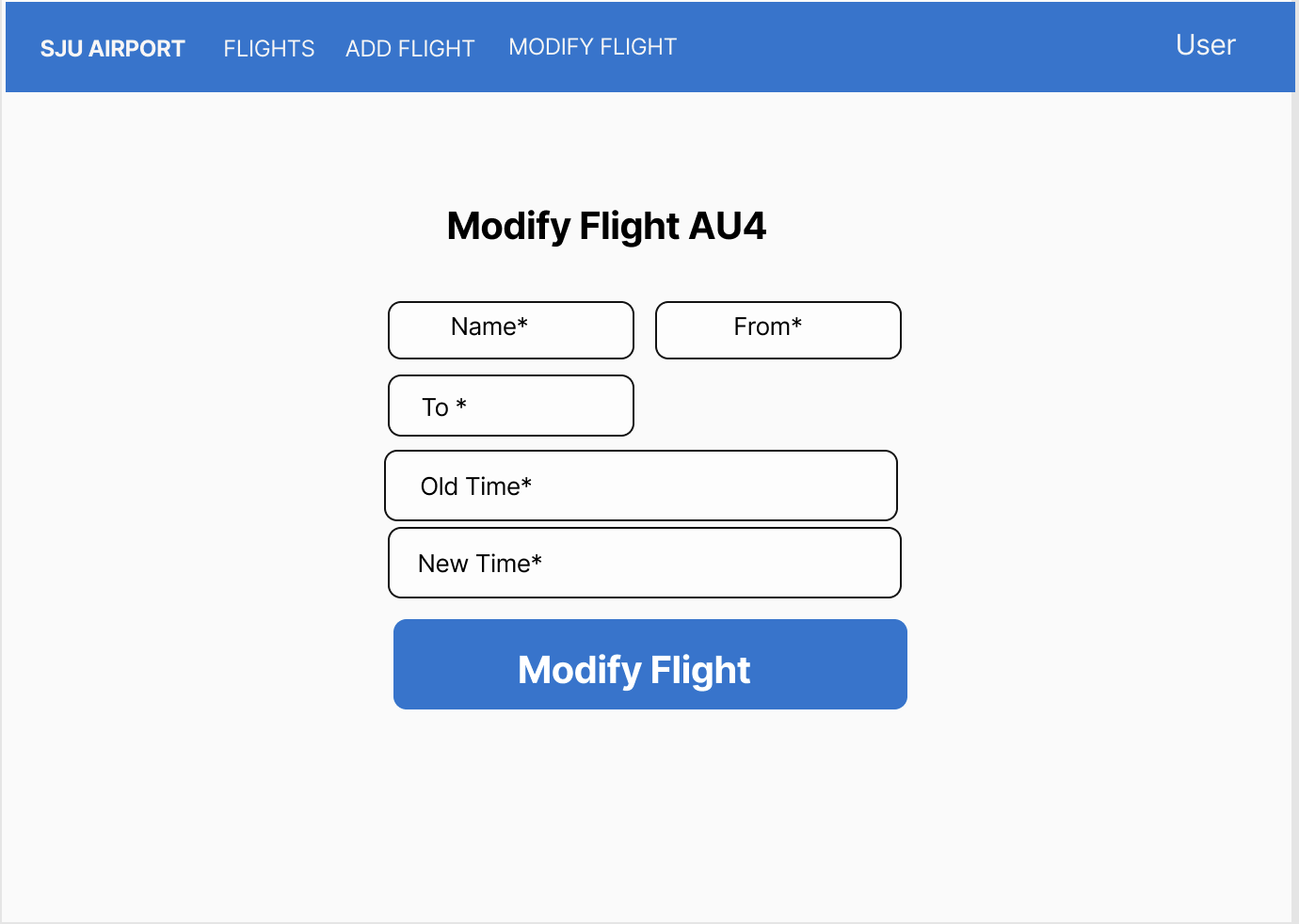Select the MODIFY FLIGHT navigation item
The width and height of the screenshot is (1299, 924).
(591, 46)
